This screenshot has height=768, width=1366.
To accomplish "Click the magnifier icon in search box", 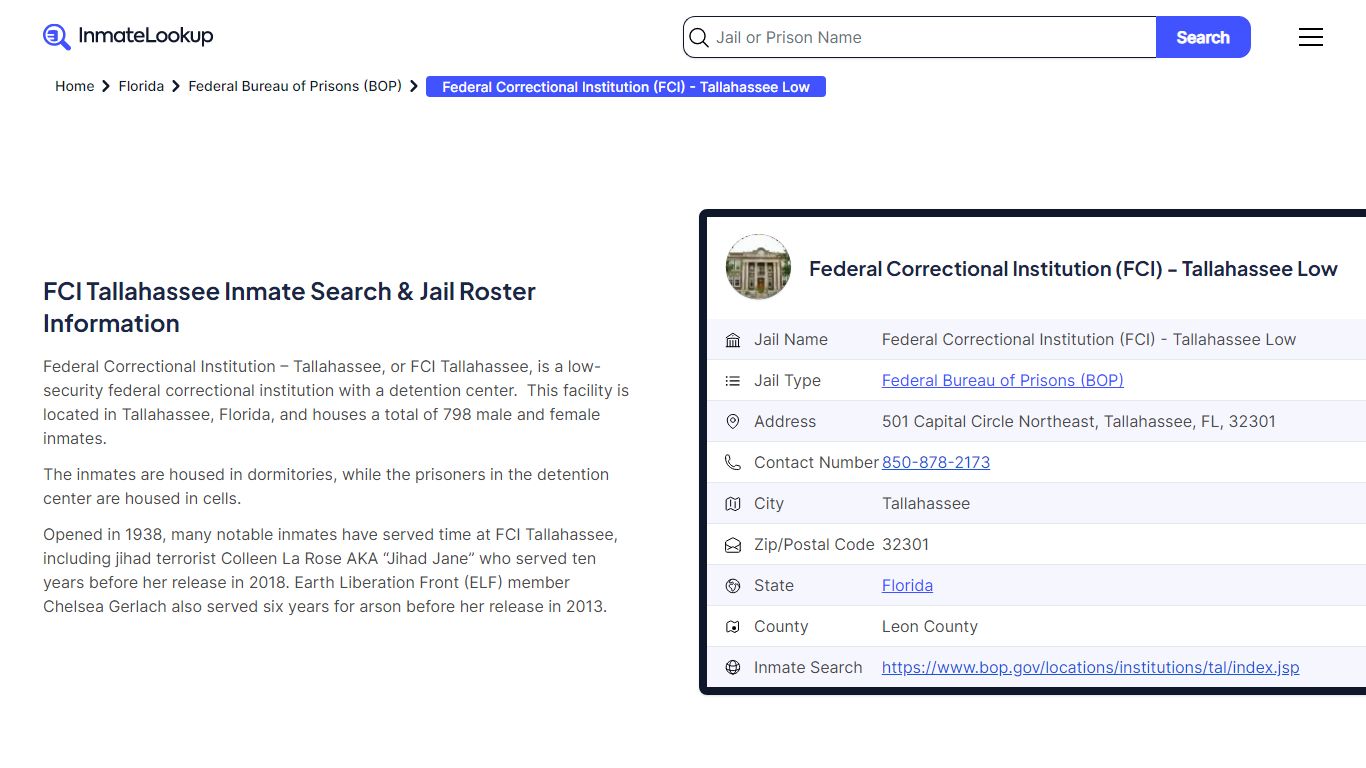I will coord(699,38).
